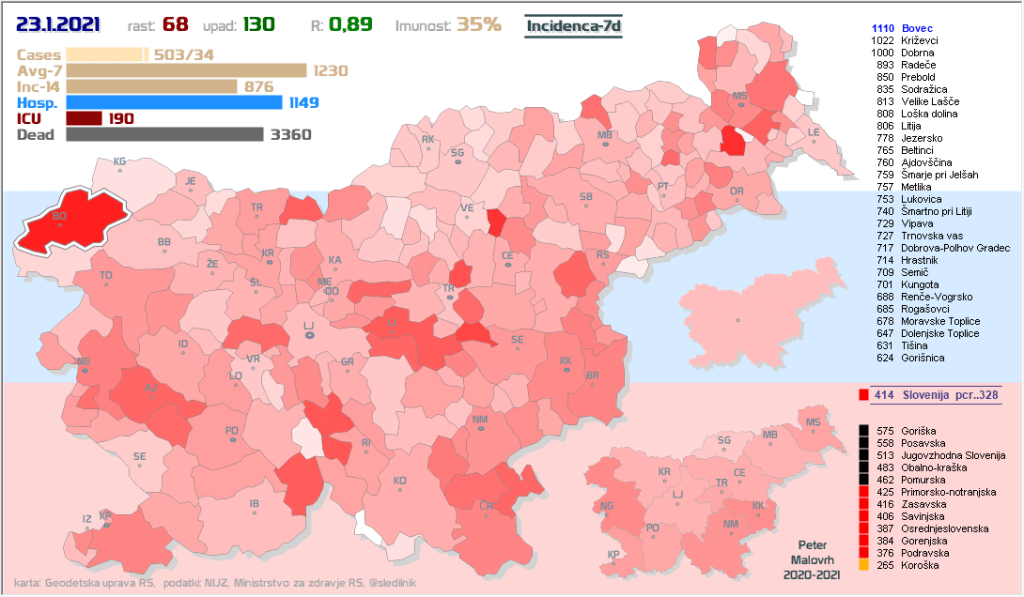
Task: Click the LJ marker on the main map
Action: click(309, 330)
